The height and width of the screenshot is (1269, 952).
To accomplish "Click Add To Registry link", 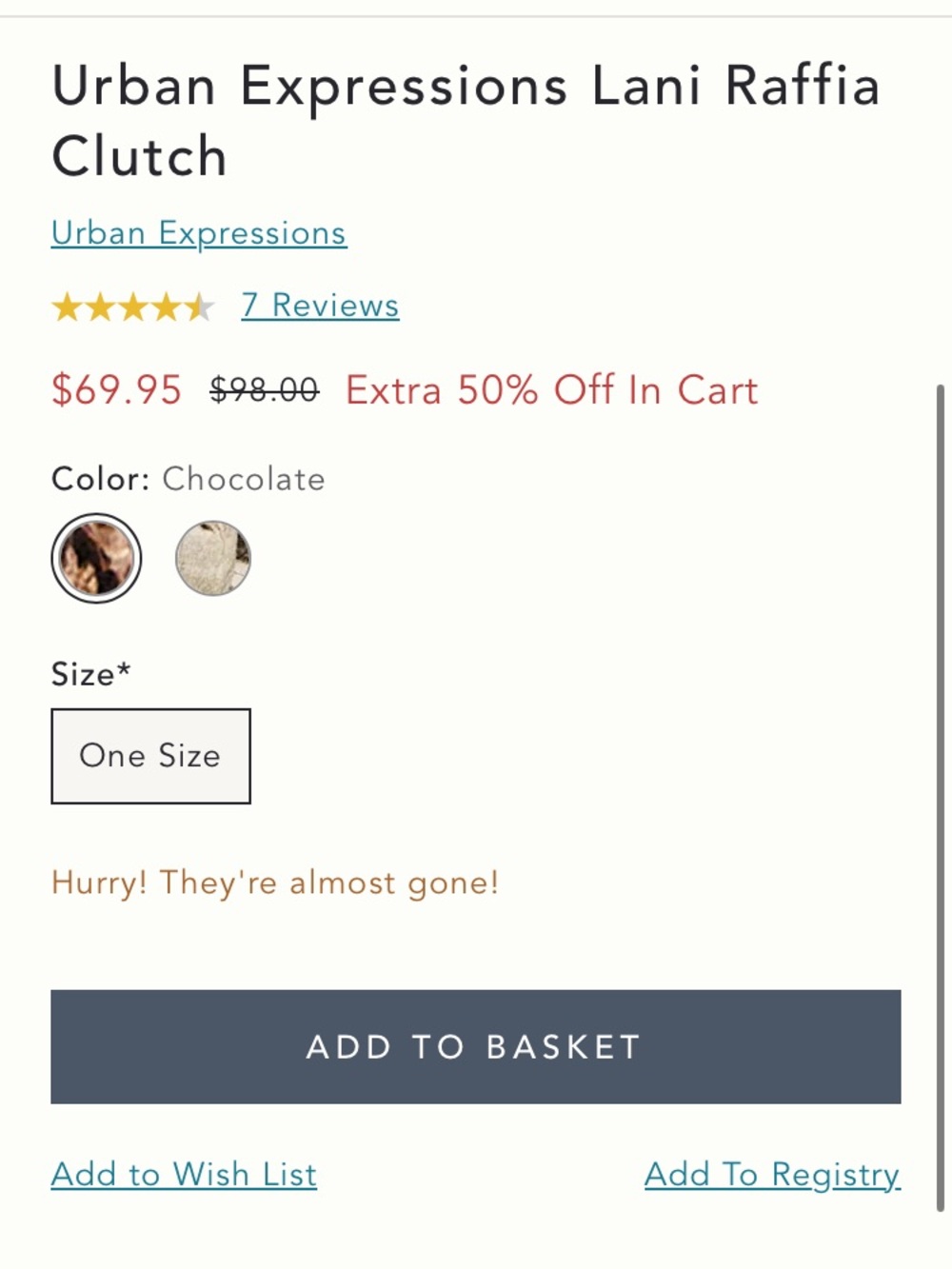I will click(x=772, y=1175).
